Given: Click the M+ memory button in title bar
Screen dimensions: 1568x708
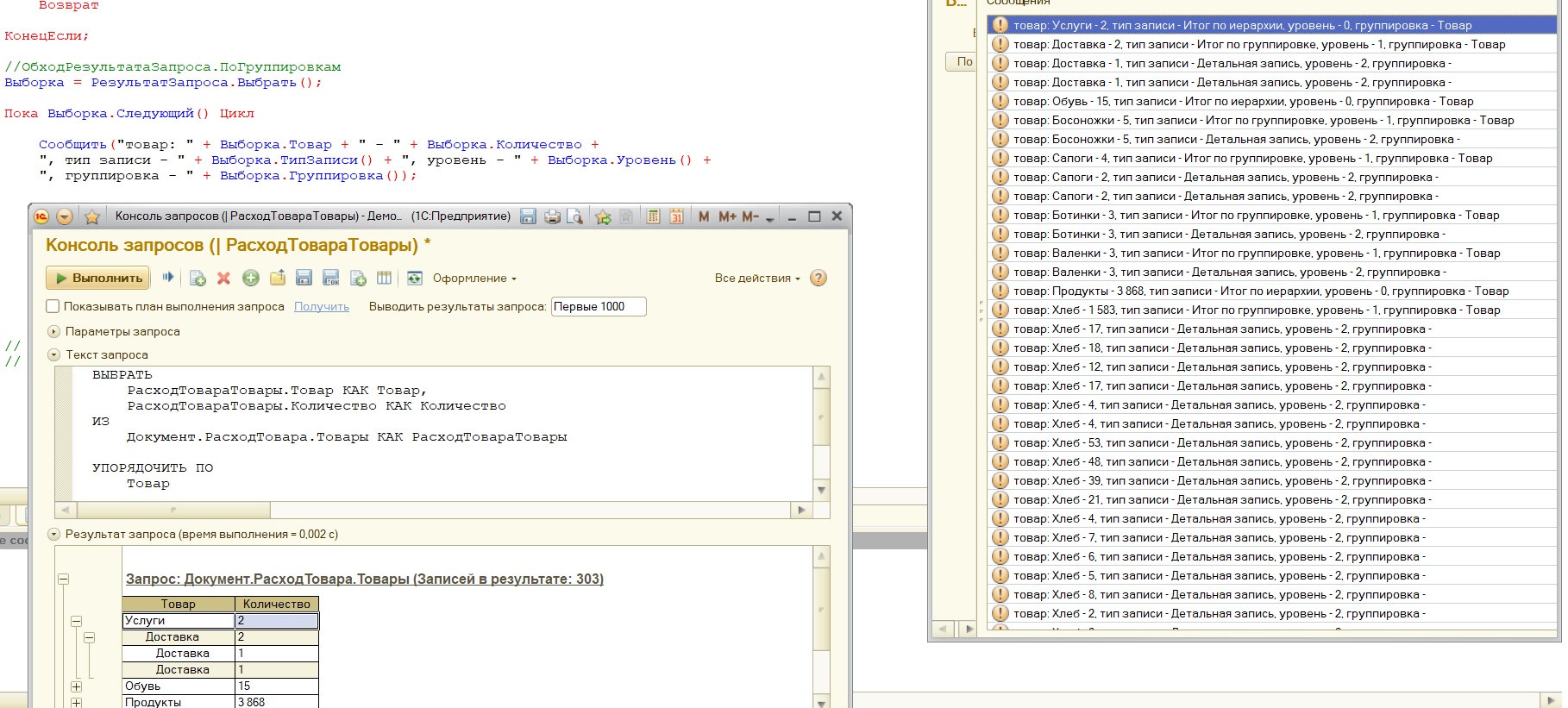Looking at the screenshot, I should (727, 216).
